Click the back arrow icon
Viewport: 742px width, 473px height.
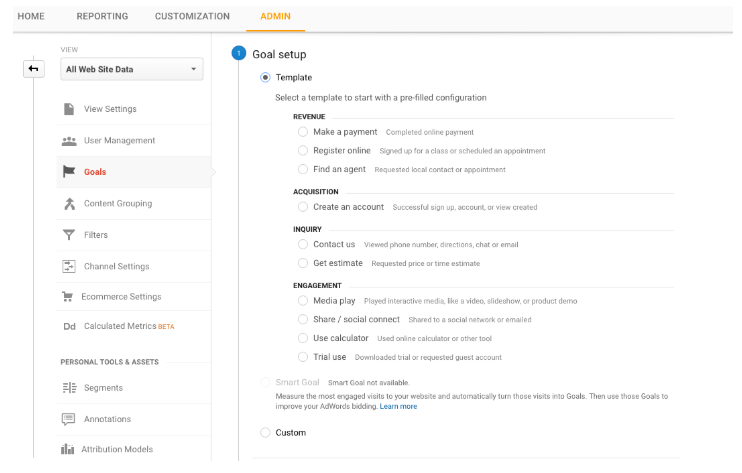click(x=34, y=69)
